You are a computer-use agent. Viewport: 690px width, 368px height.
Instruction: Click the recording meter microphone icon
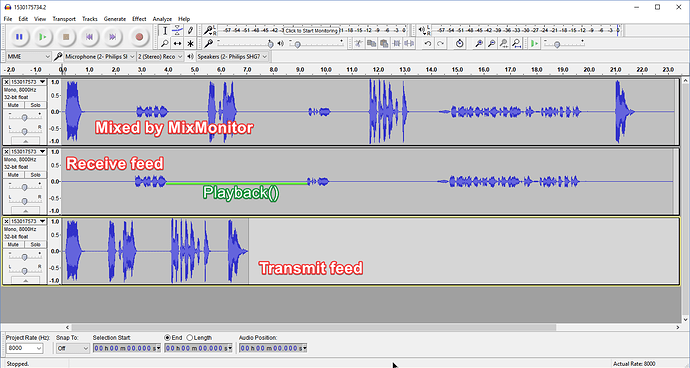(208, 30)
